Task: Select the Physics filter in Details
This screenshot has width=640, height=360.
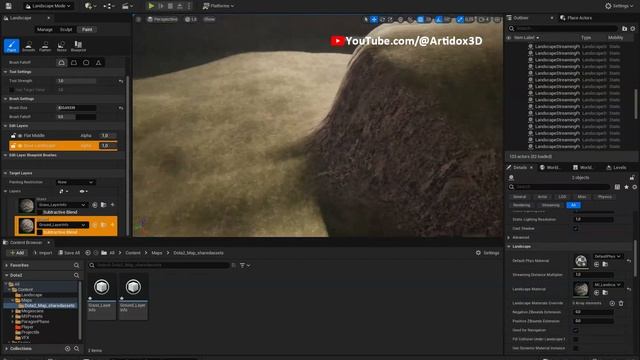Action: coord(604,197)
